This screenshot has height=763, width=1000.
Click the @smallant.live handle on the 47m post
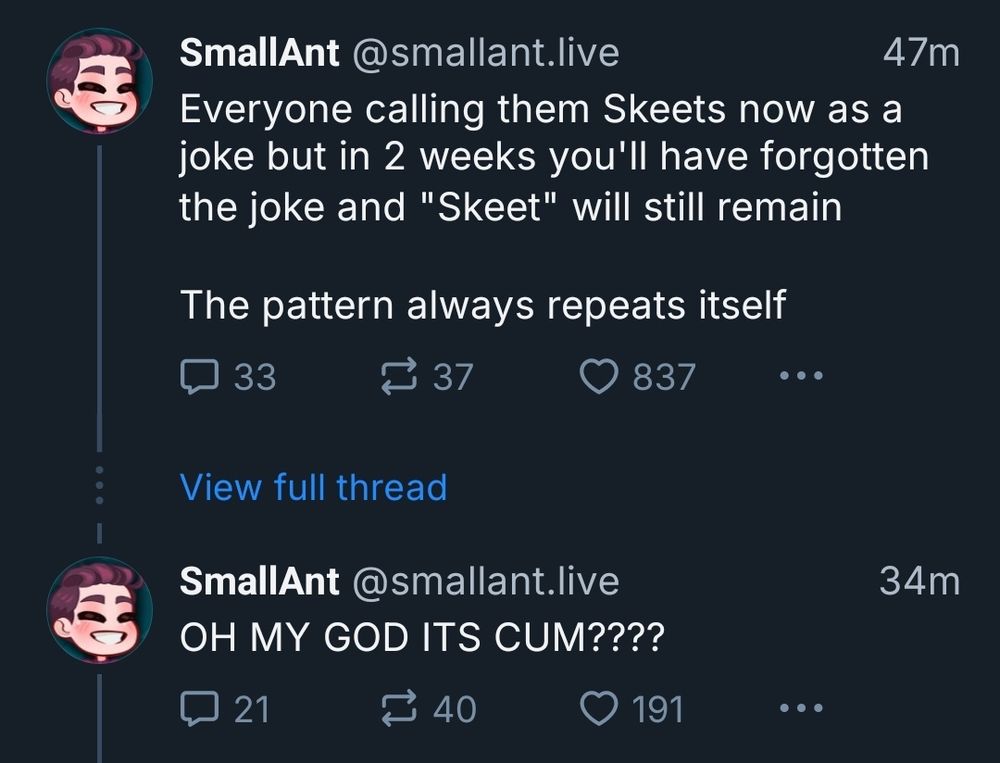click(484, 53)
